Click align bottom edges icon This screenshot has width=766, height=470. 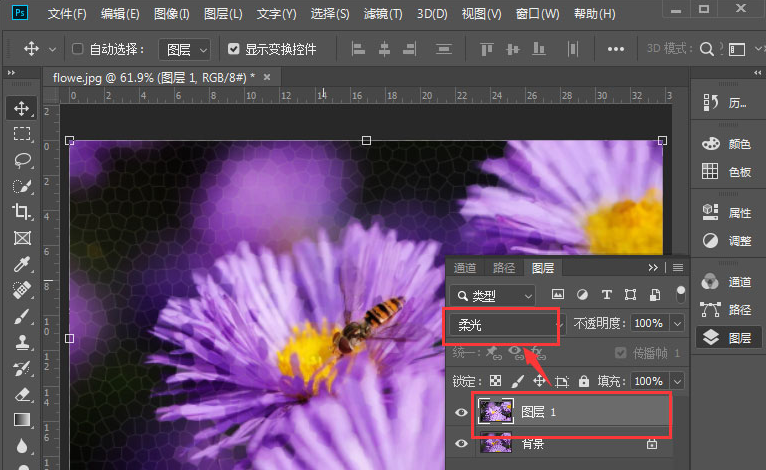click(538, 48)
